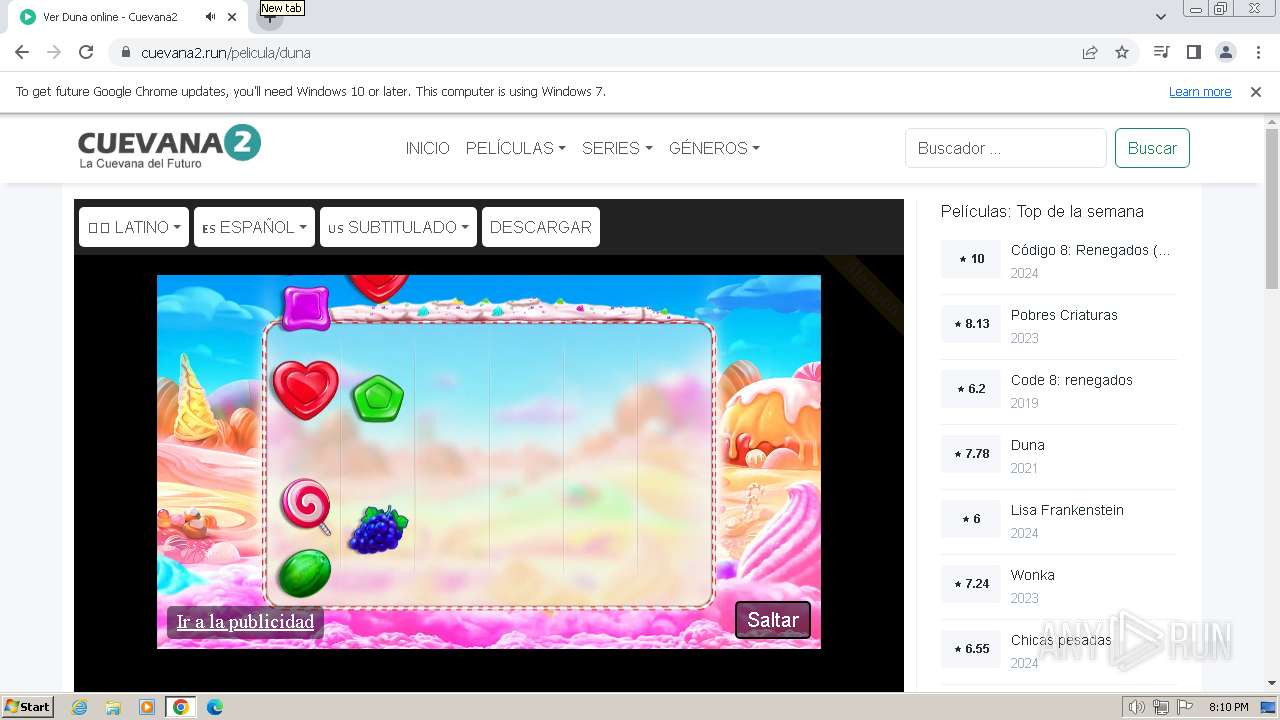Switch to Chrome in taskbar

click(x=181, y=707)
